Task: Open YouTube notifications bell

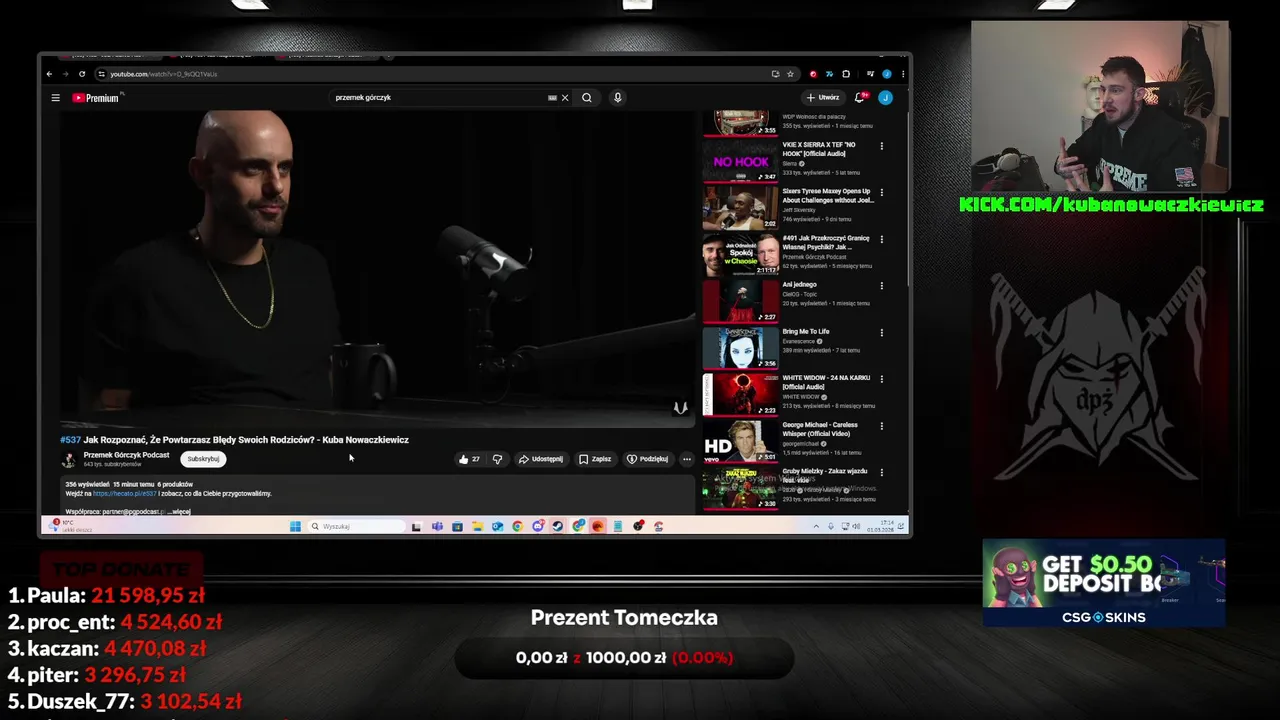Action: 859,98
